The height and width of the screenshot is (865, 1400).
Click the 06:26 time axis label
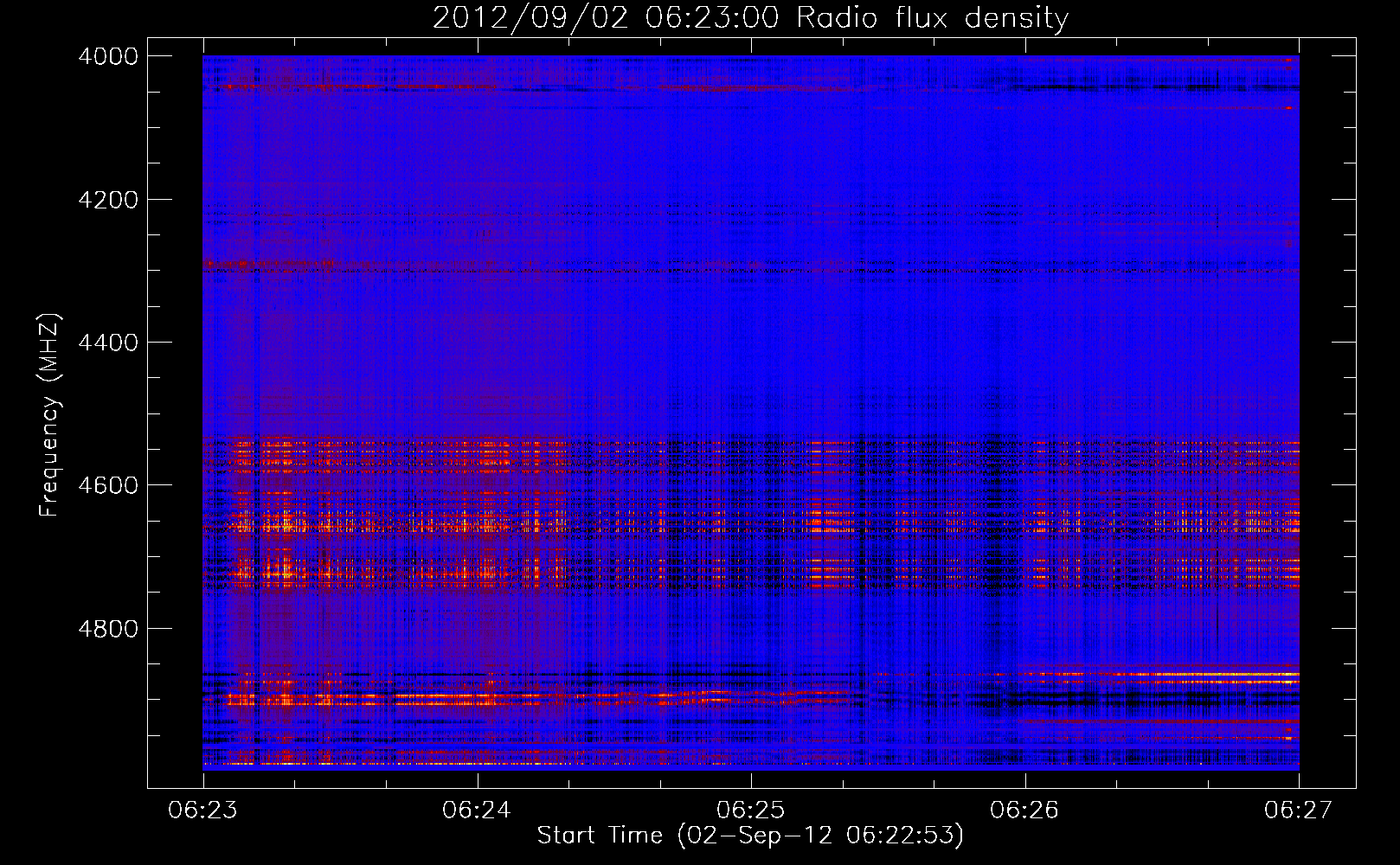pos(1025,810)
